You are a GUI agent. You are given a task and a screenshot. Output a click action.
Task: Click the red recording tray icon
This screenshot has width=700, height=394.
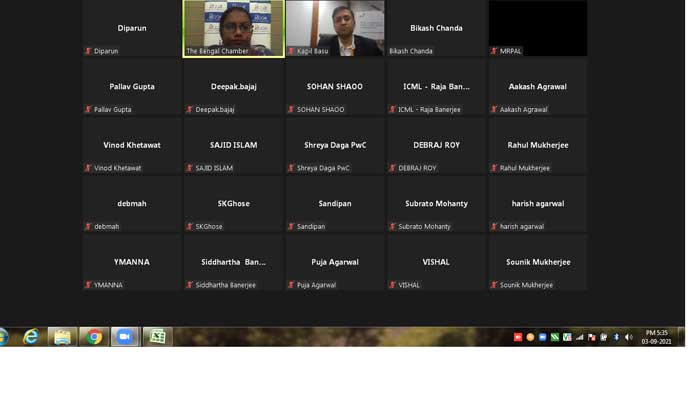(x=518, y=337)
